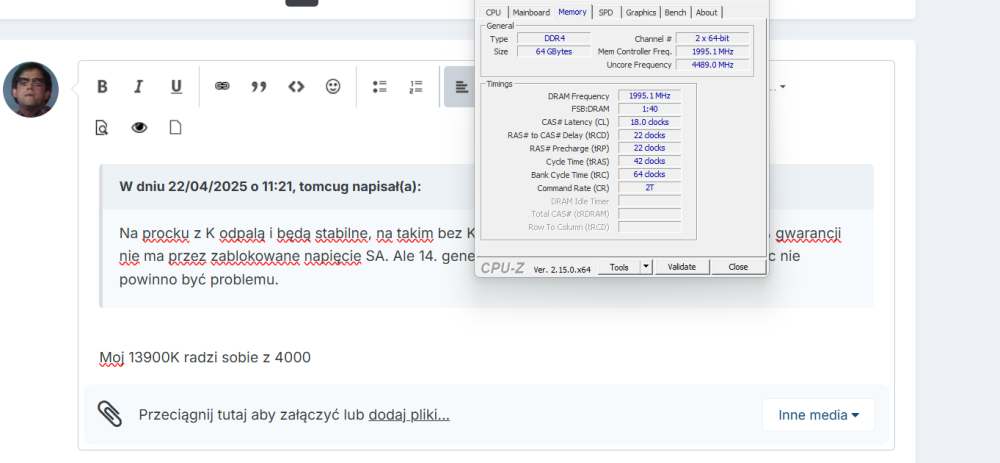Toggle italic text formatting

tap(139, 87)
